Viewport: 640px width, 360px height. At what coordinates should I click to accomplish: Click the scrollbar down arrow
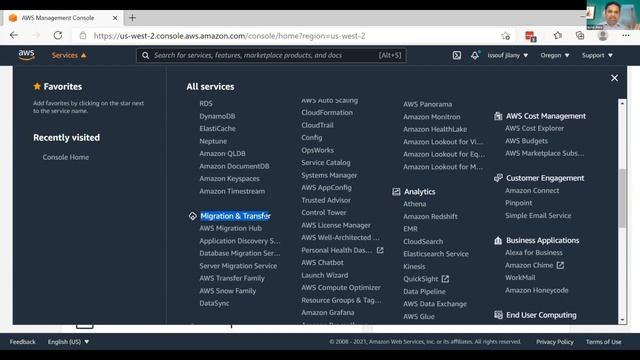click(622, 320)
